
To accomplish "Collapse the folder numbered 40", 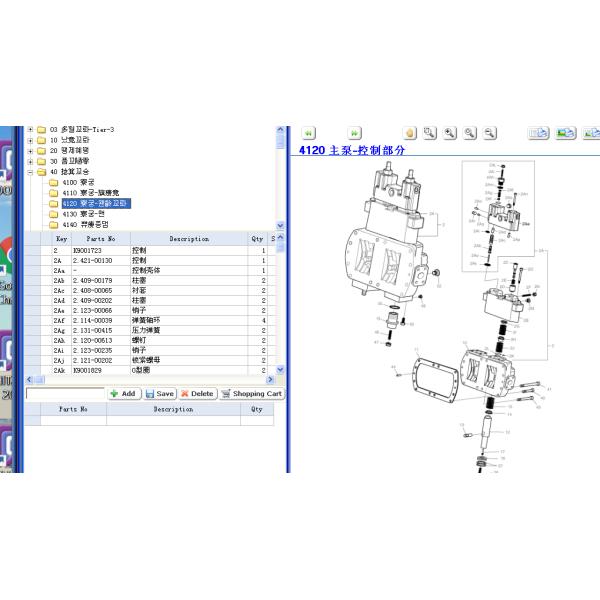I will pos(30,172).
